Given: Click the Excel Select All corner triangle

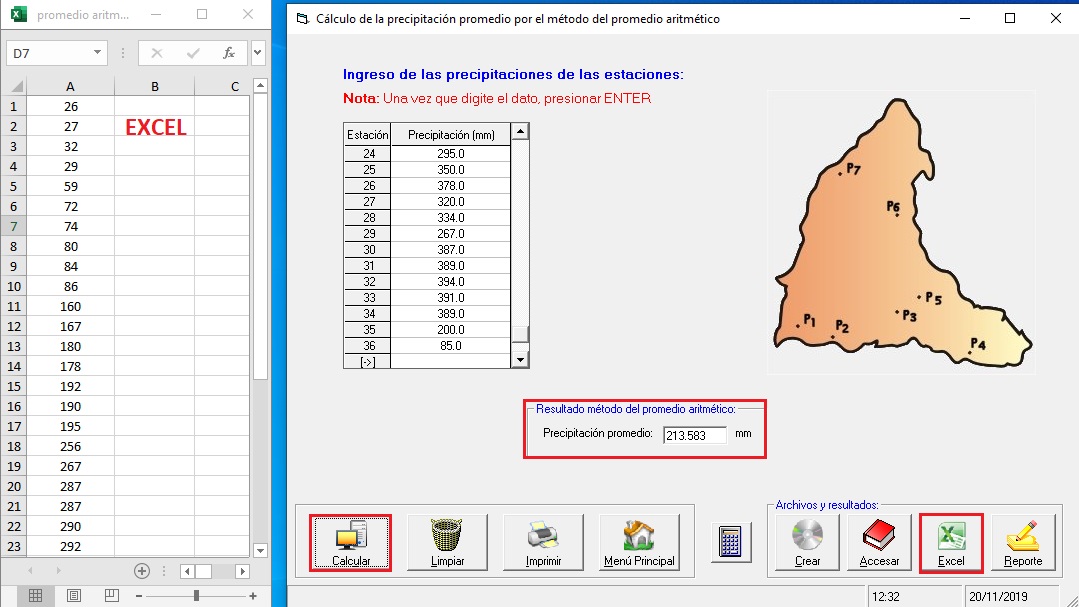Looking at the screenshot, I should [17, 87].
